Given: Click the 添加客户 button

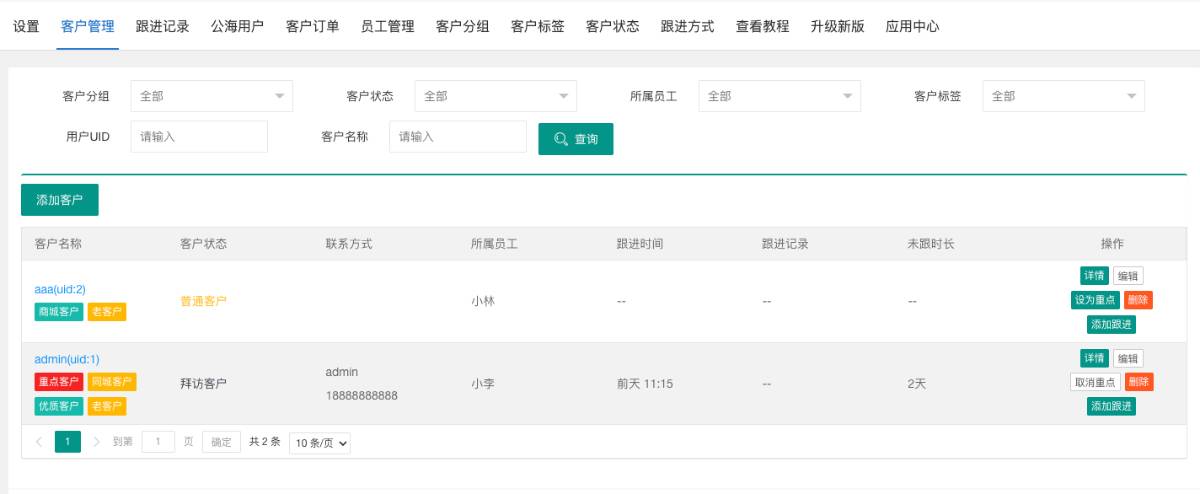Looking at the screenshot, I should 60,200.
